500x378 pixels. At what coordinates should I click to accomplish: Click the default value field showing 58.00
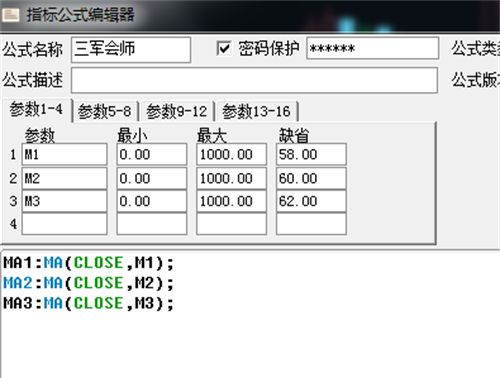tap(311, 154)
